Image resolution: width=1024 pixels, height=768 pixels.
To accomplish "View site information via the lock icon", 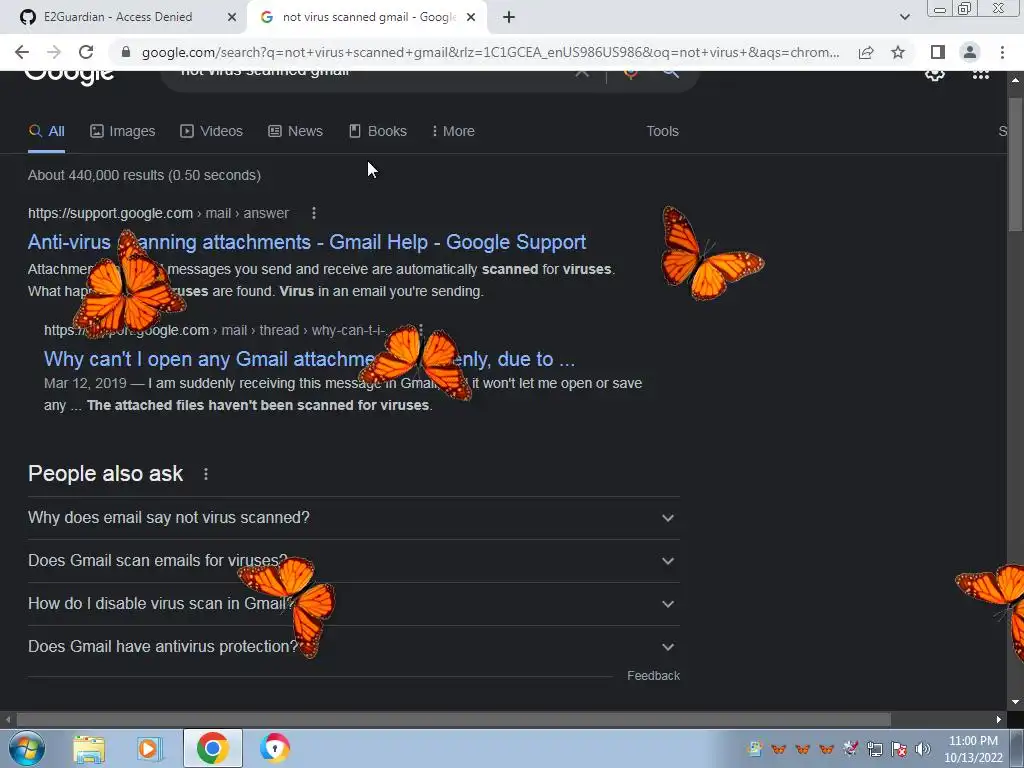I will [126, 52].
